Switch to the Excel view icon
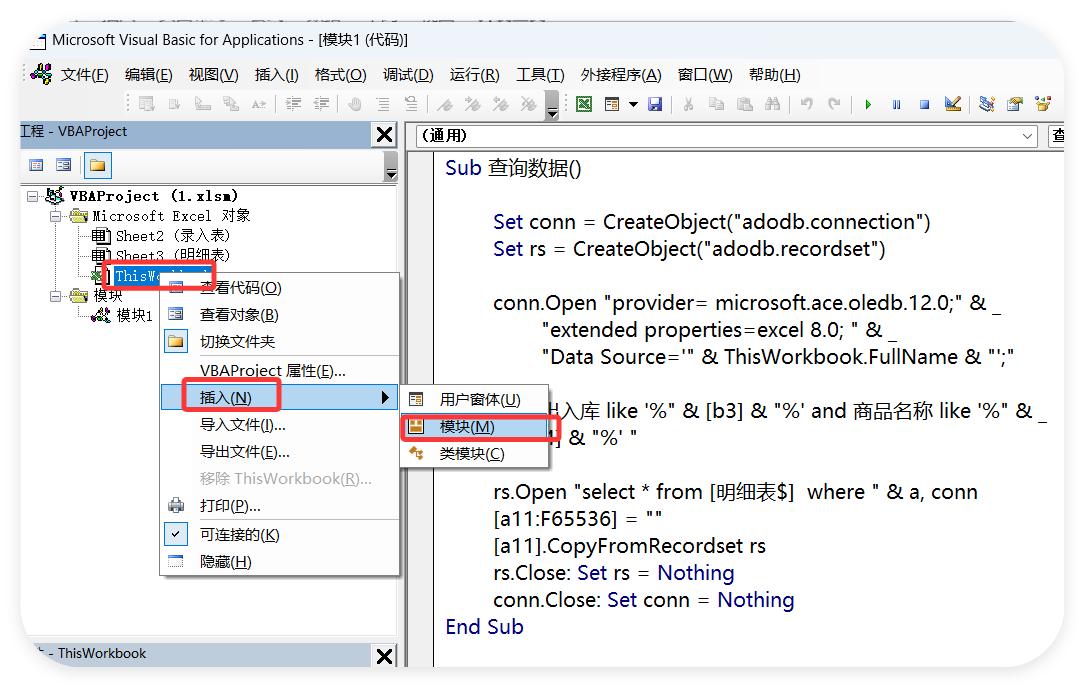 tap(584, 104)
